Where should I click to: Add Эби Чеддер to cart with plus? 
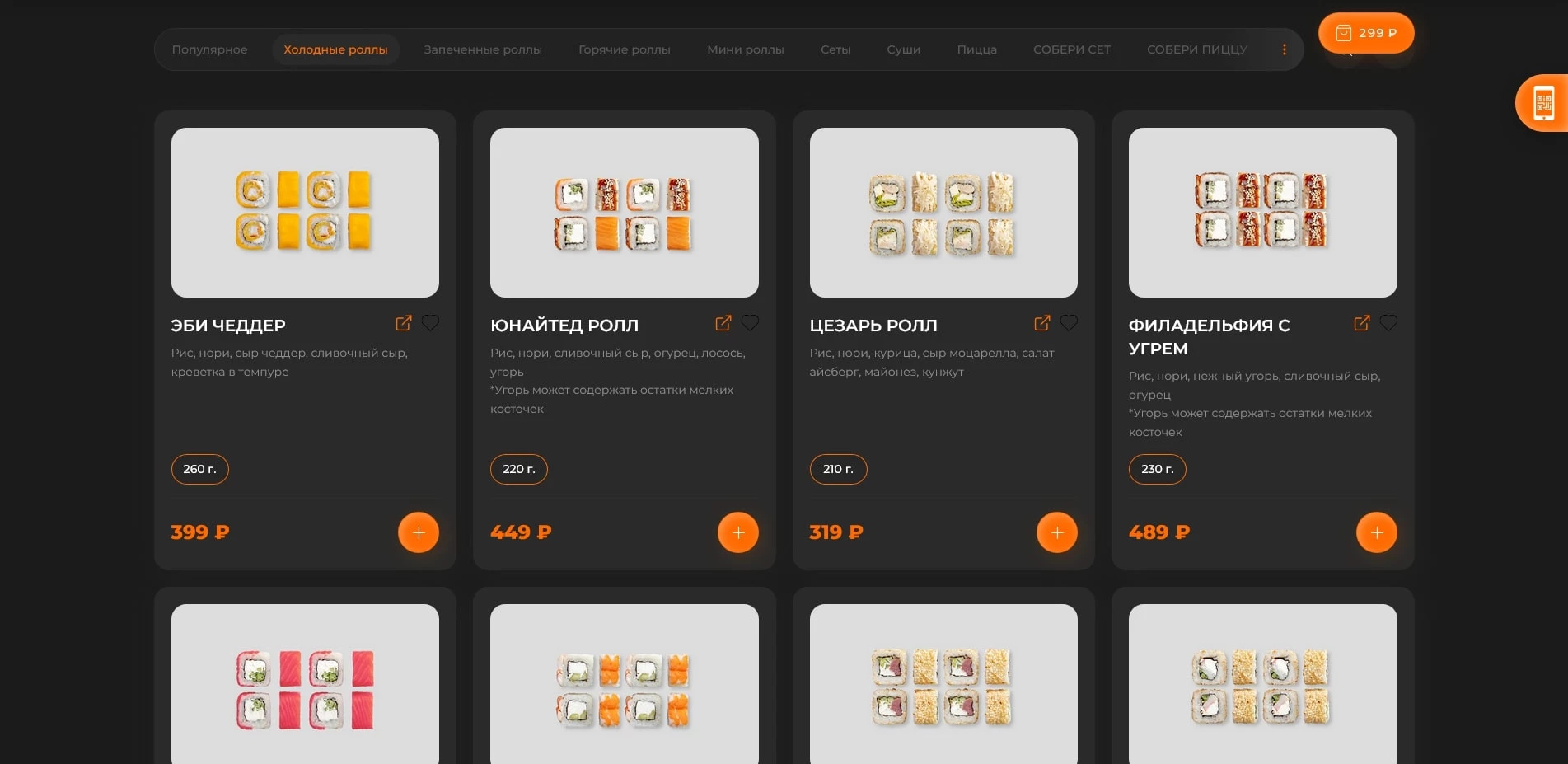[x=419, y=532]
